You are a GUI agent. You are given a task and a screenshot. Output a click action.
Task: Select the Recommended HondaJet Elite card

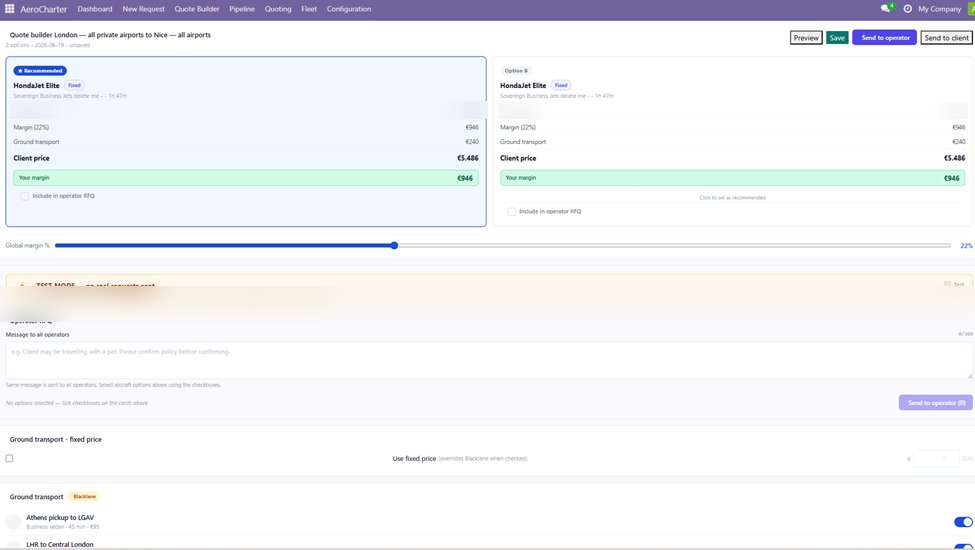[246, 142]
